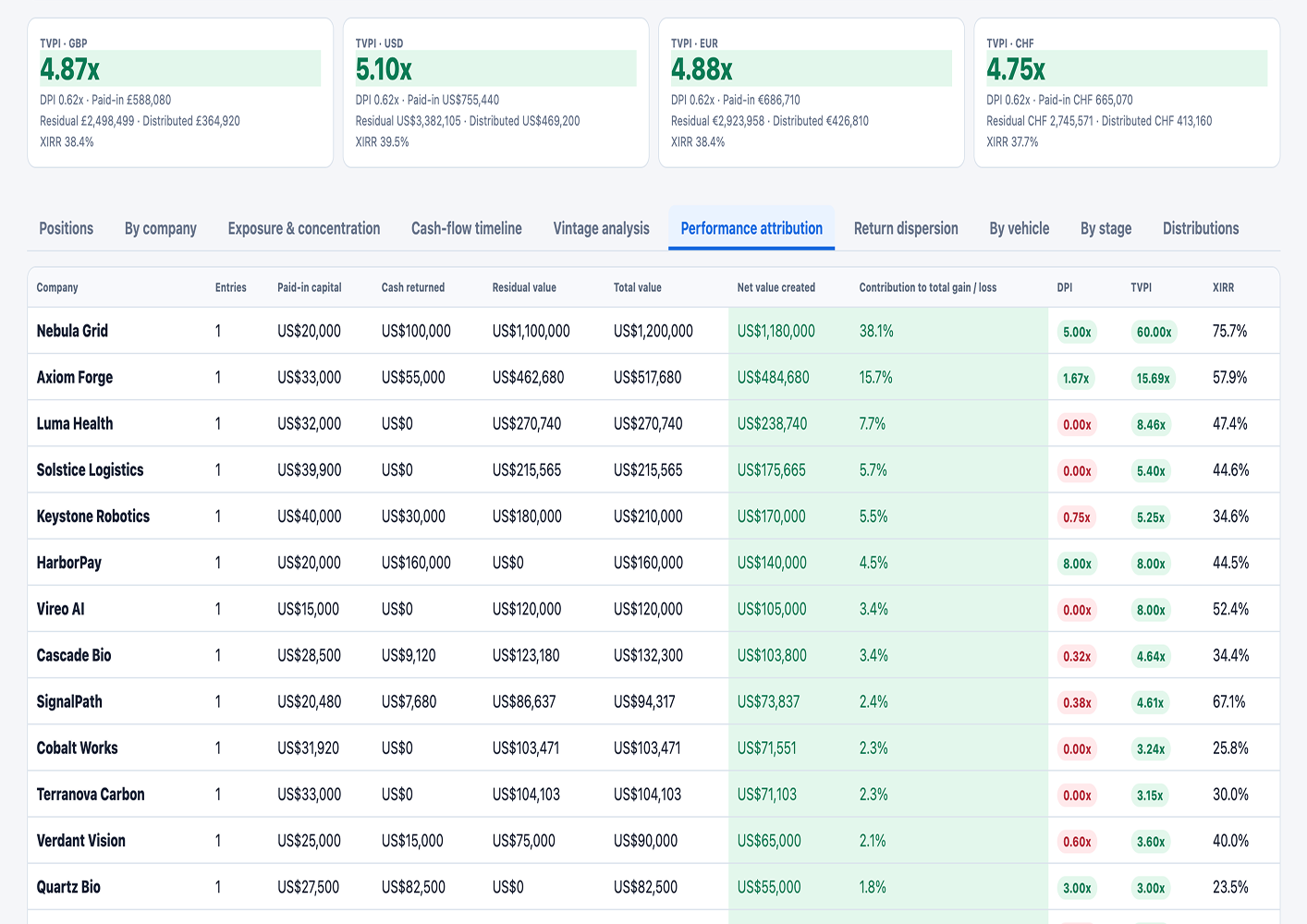Click the Entries column header
This screenshot has height=924, width=1307.
click(231, 287)
